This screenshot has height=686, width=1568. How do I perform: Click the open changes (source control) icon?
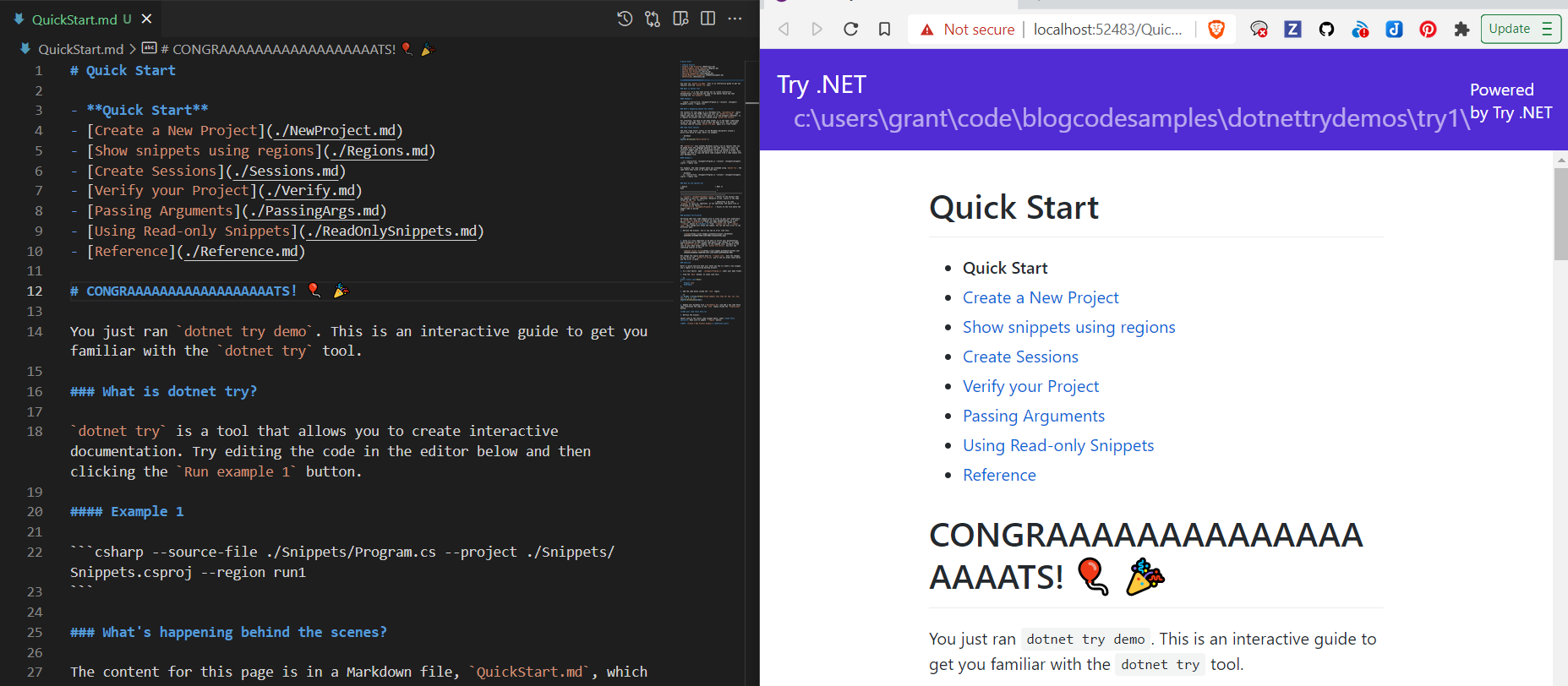point(653,19)
